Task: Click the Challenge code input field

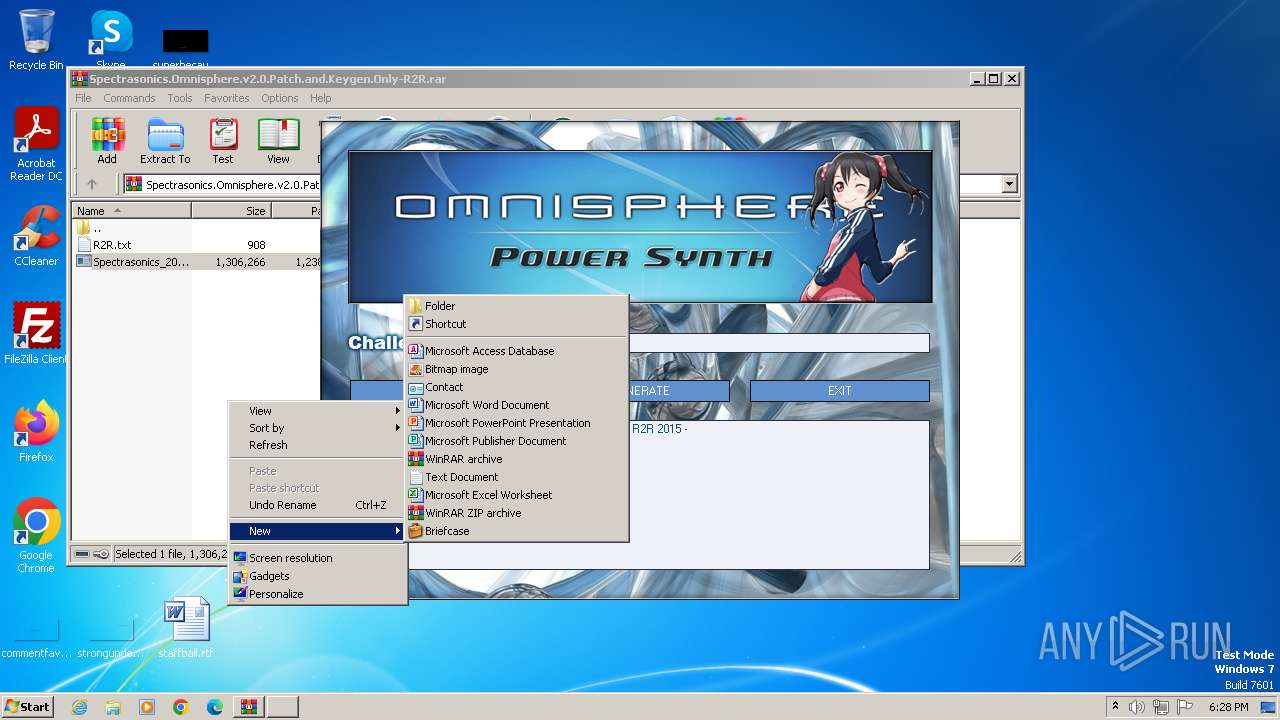Action: pos(778,343)
